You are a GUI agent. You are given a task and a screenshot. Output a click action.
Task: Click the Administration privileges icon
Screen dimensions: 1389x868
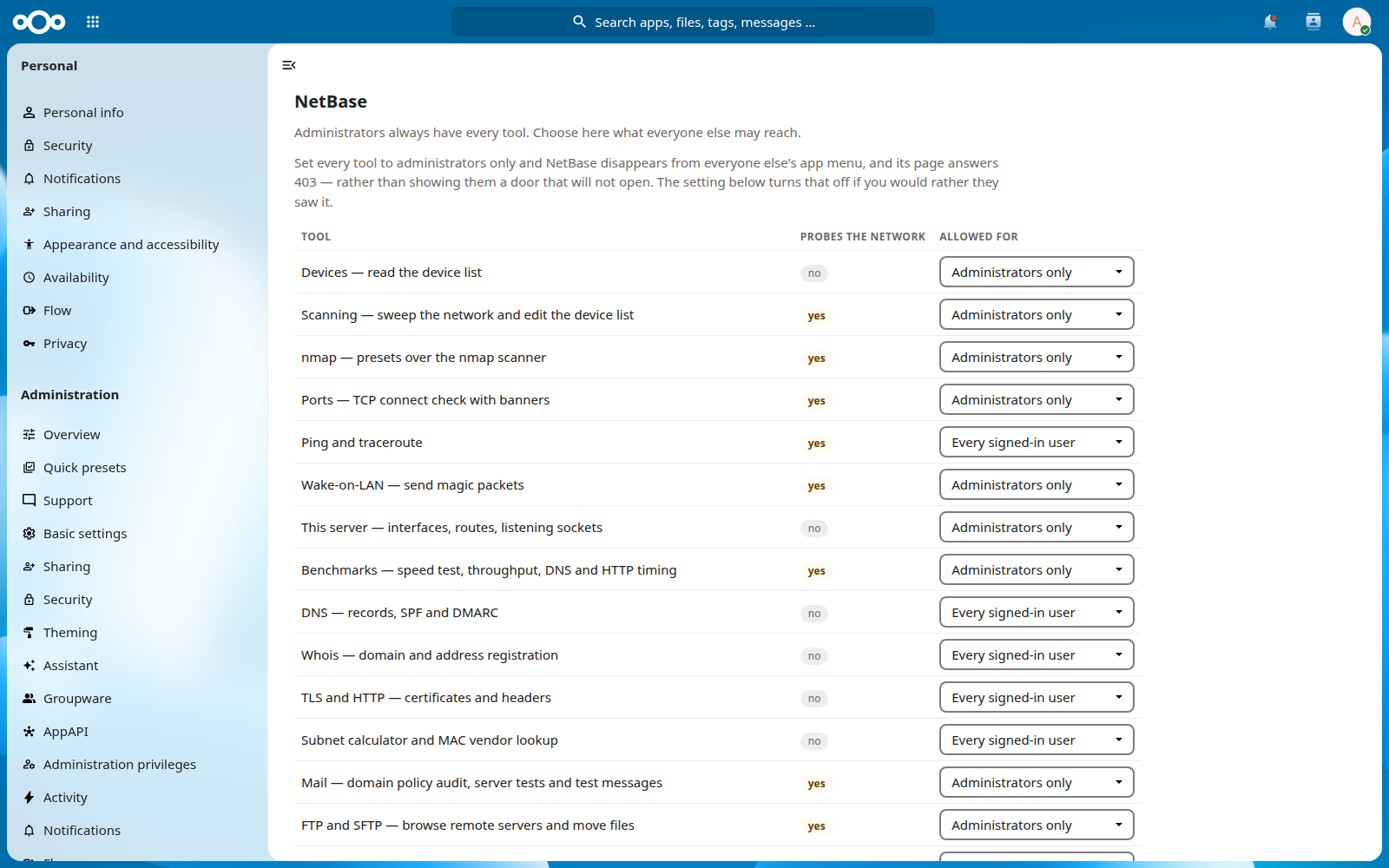30,765
